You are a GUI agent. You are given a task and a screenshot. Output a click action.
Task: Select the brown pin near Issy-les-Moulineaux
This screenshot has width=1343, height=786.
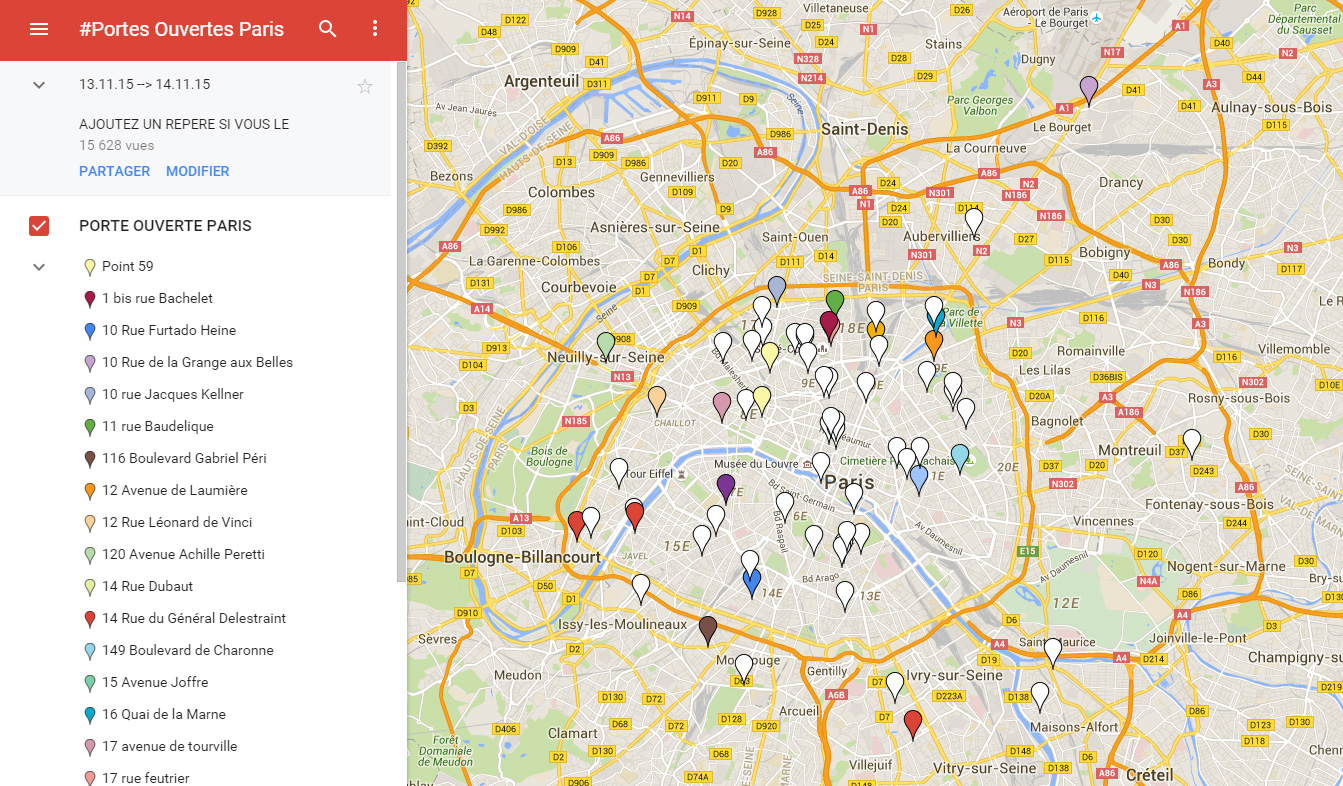click(x=708, y=628)
